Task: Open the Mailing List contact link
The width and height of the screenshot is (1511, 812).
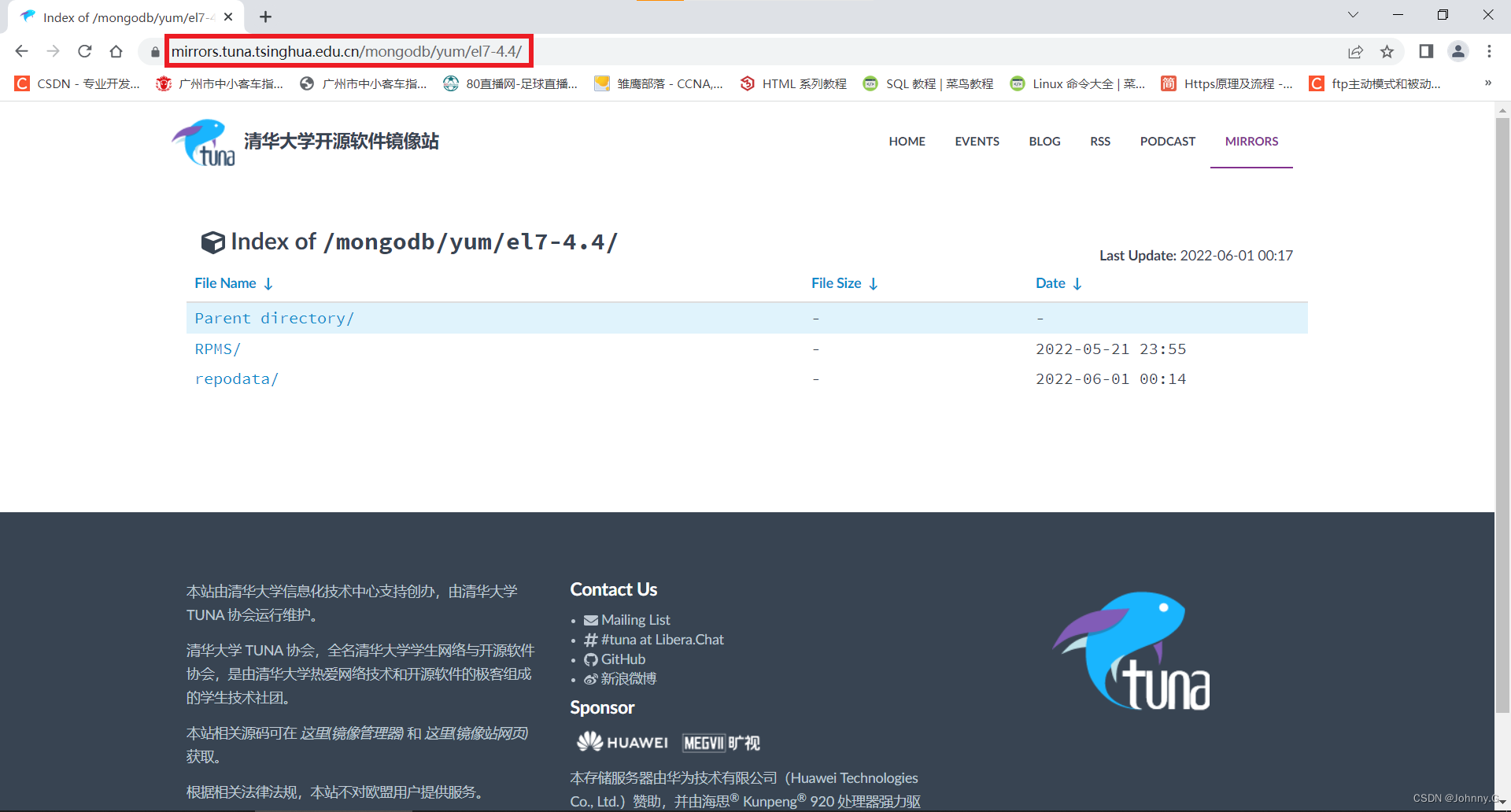Action: (x=627, y=620)
